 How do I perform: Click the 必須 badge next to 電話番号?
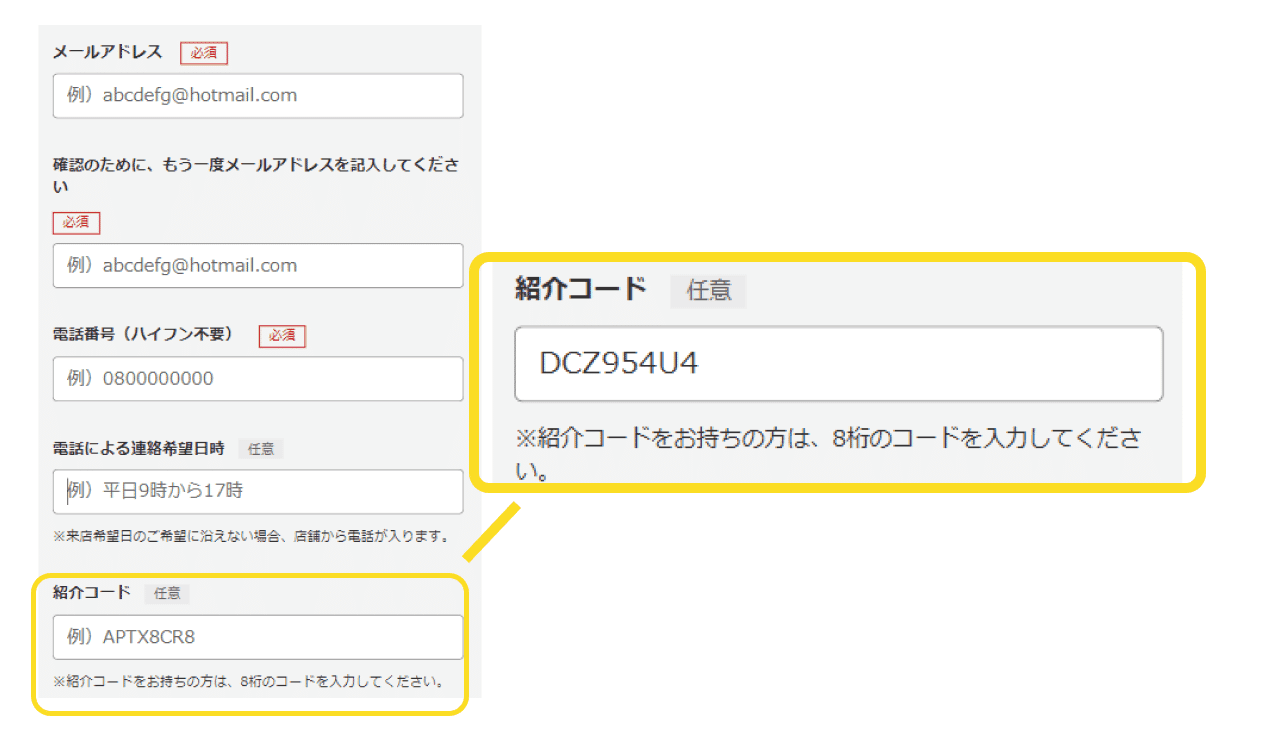point(282,336)
